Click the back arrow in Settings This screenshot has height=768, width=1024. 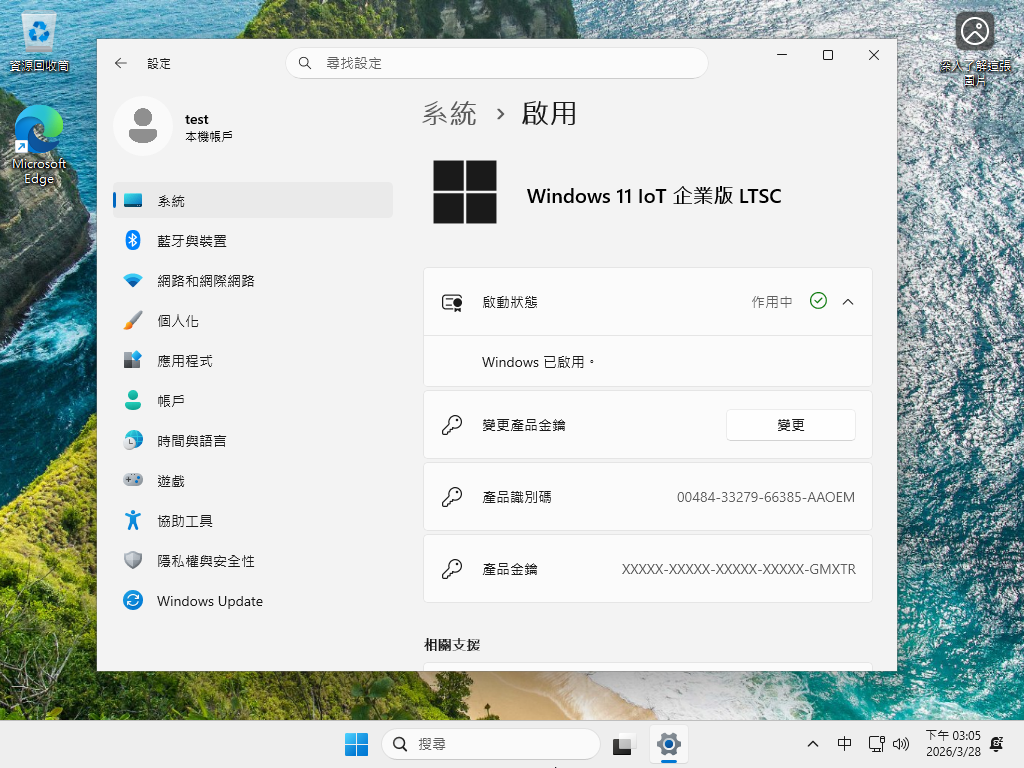coord(121,63)
